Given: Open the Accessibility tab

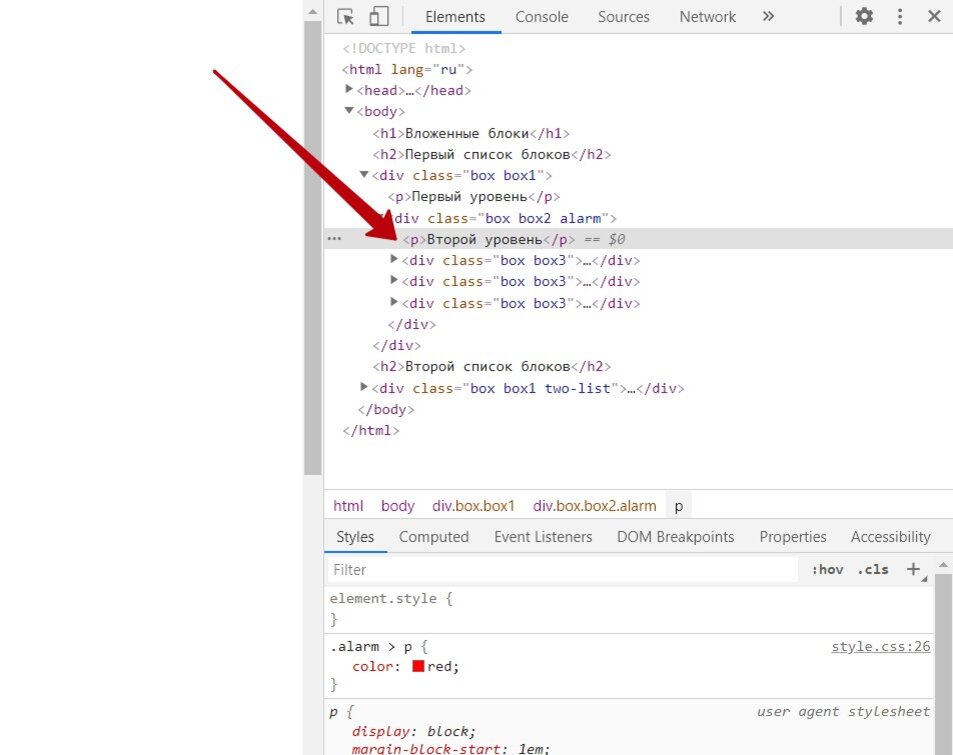Looking at the screenshot, I should 889,536.
